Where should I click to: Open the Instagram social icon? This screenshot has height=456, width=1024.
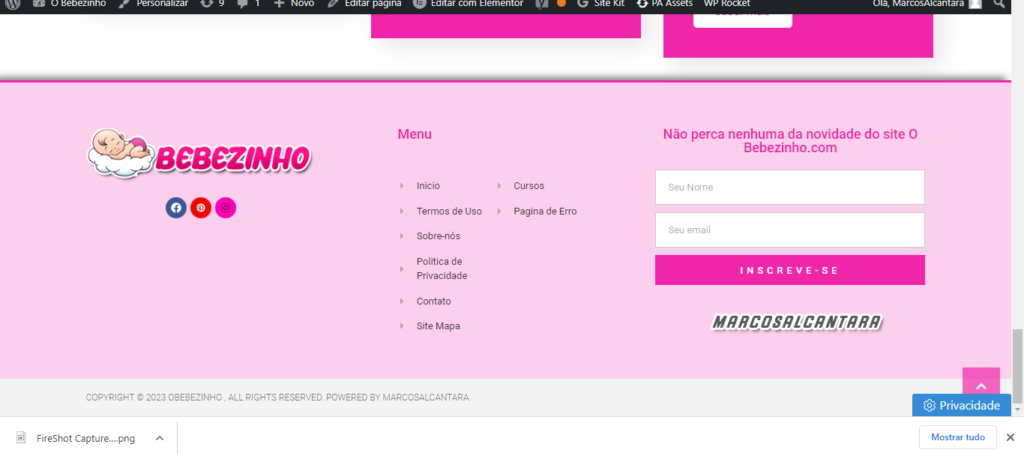[226, 208]
